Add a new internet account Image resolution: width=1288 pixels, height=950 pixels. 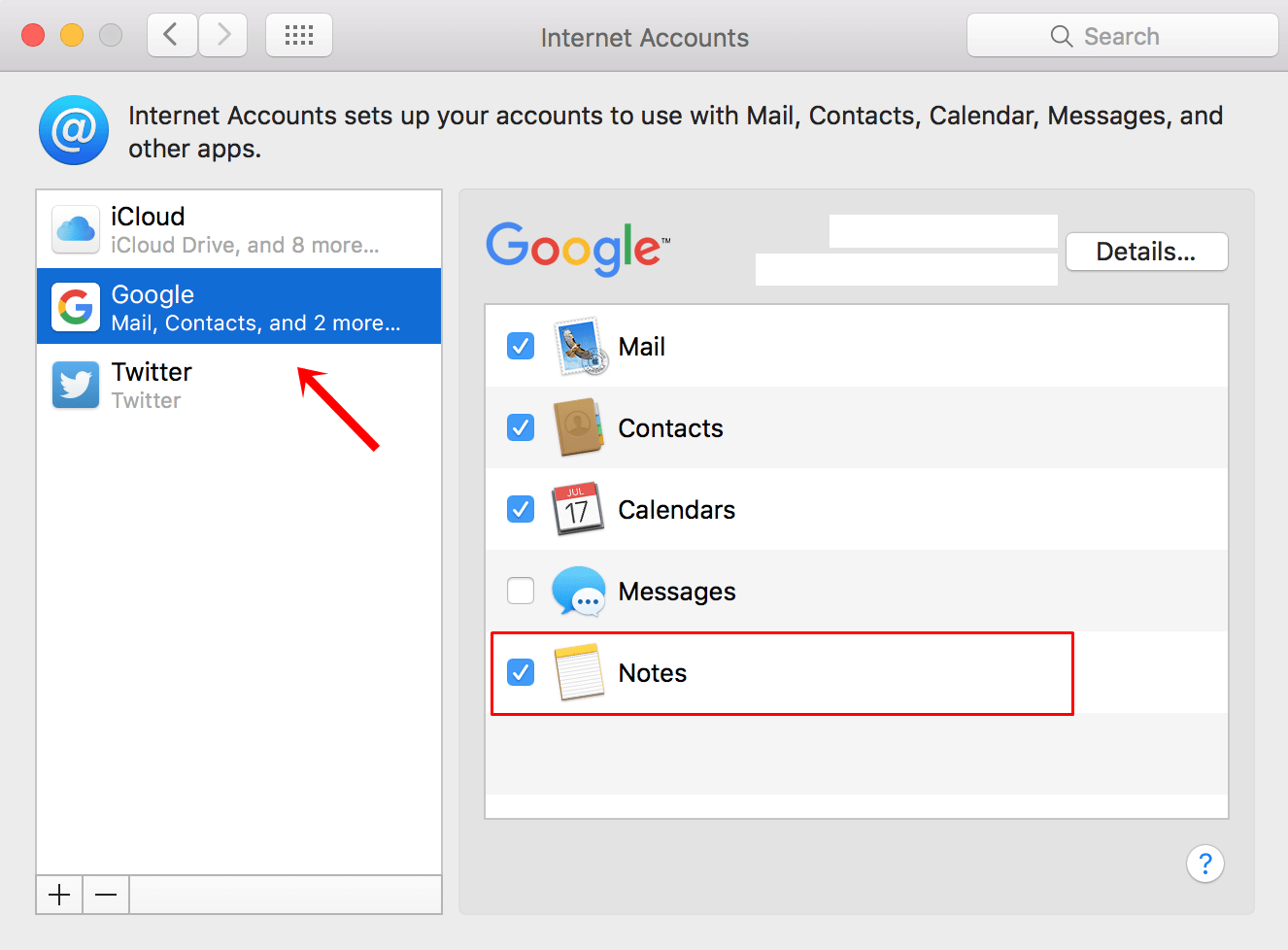[58, 895]
